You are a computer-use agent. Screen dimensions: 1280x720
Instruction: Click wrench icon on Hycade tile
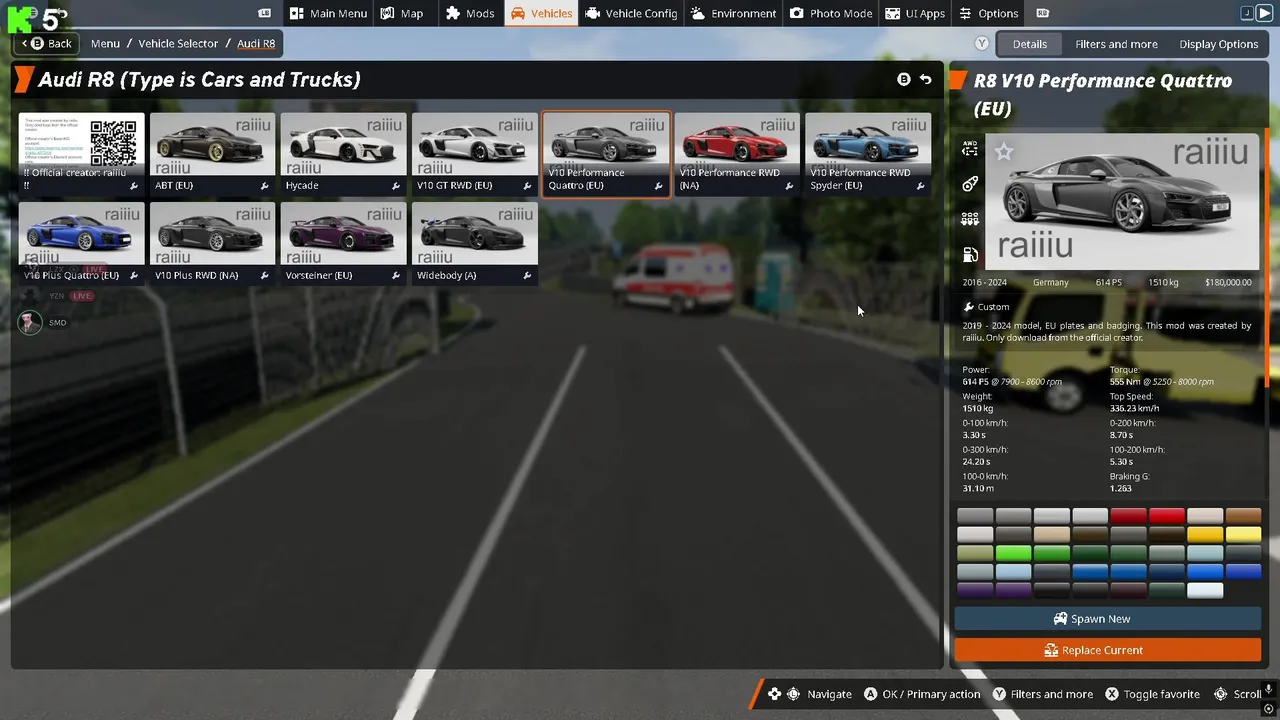(396, 186)
